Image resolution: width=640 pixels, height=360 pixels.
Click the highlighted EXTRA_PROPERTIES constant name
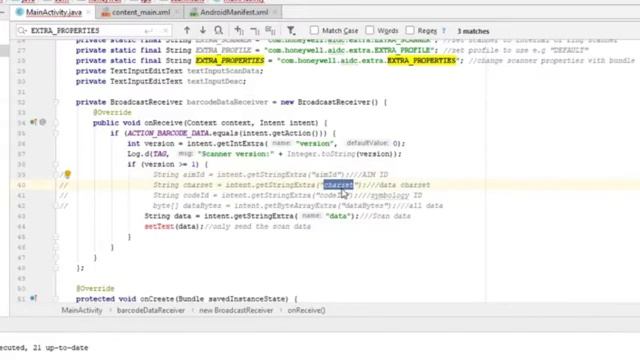230,60
